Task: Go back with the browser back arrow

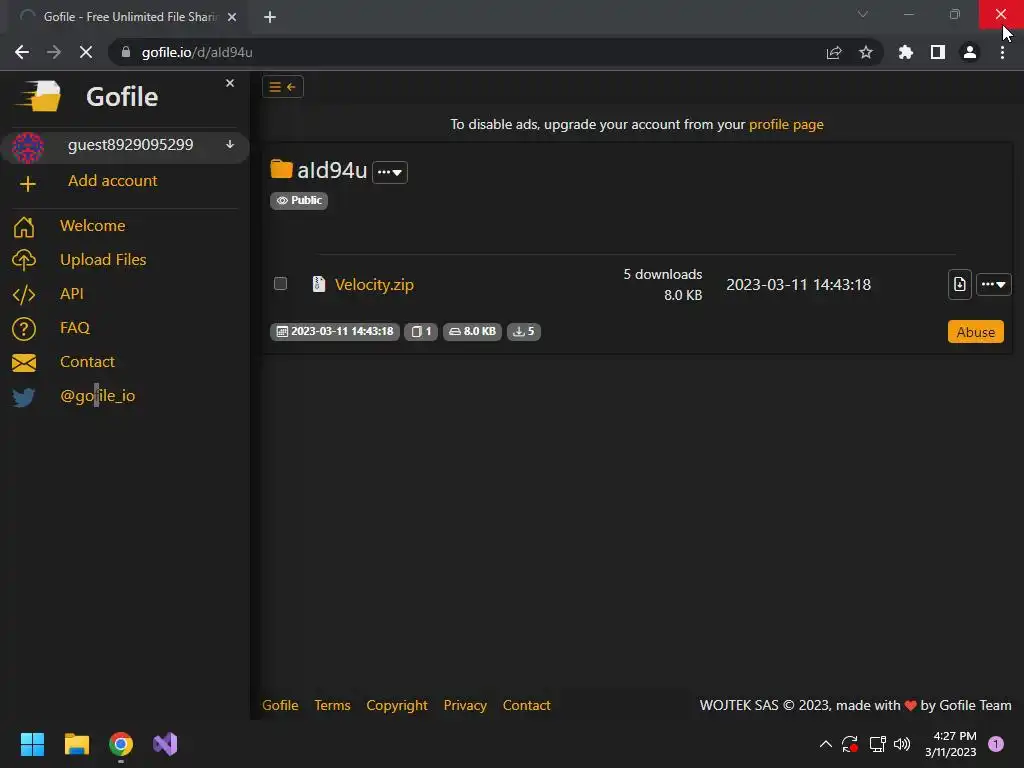Action: click(x=22, y=52)
